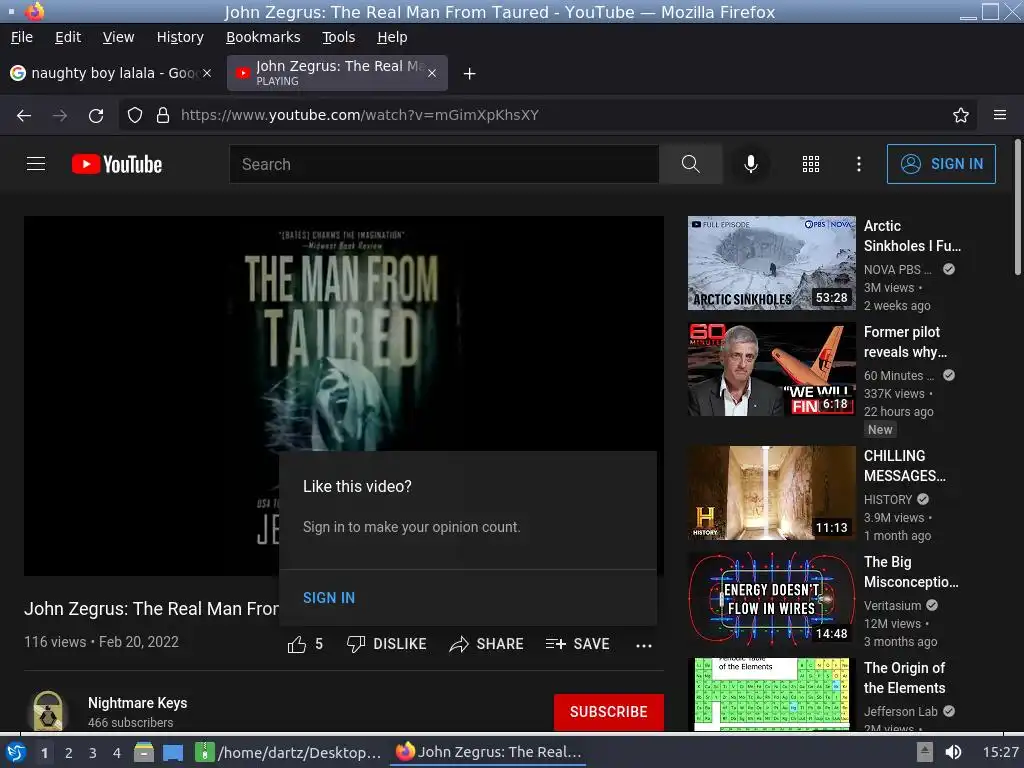Click the page vertical scrollbar
Screen dimensions: 1024x768
1017,208
